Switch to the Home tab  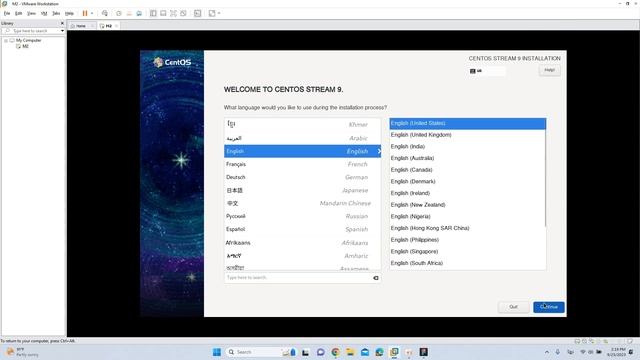[x=81, y=26]
